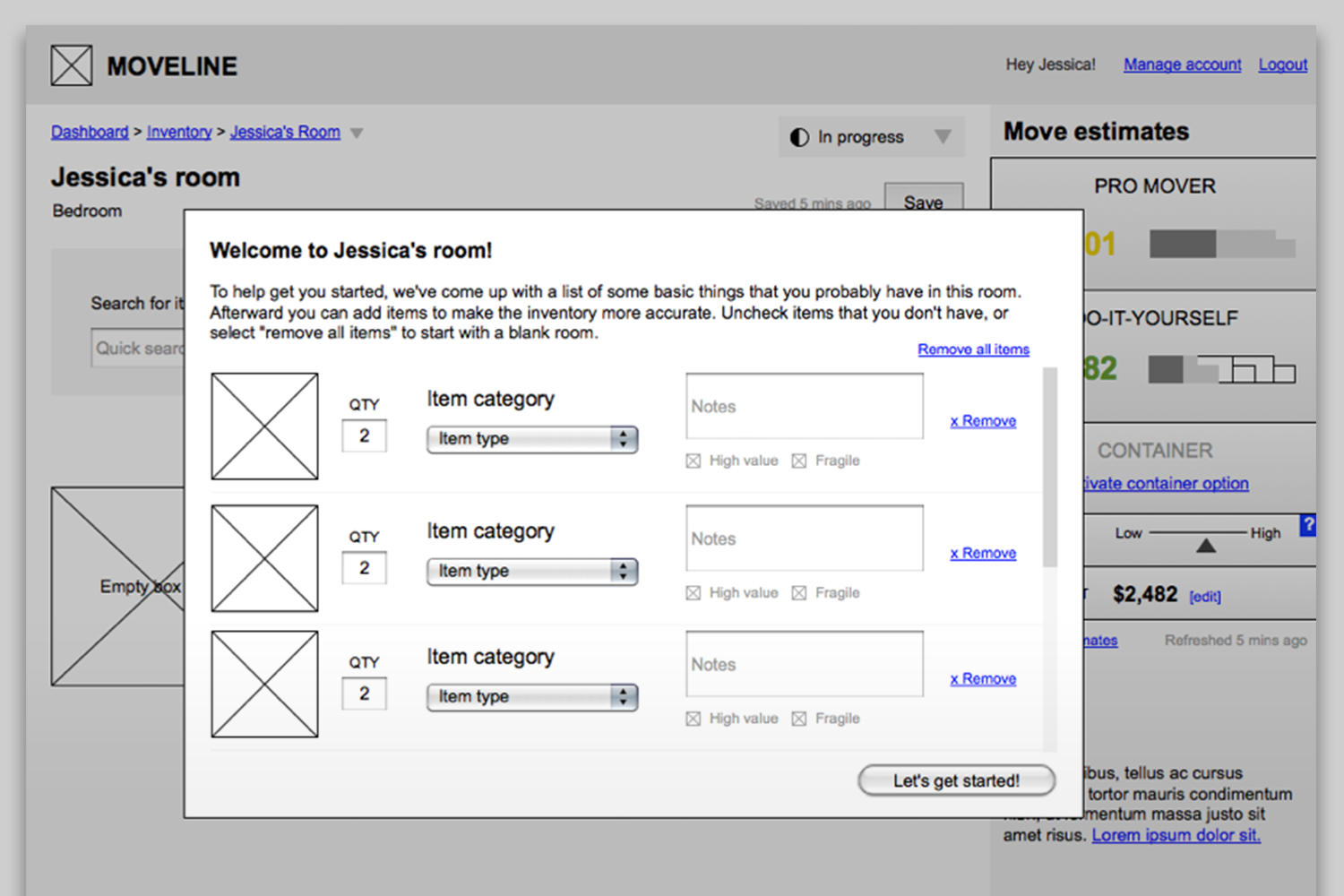Click first item's image placeholder thumbnail

[x=264, y=426]
